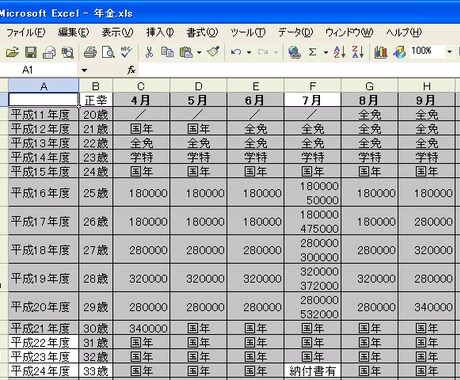Viewport: 460px width, 380px height.
Task: Click the 23歳 cell
Action: tap(96, 157)
